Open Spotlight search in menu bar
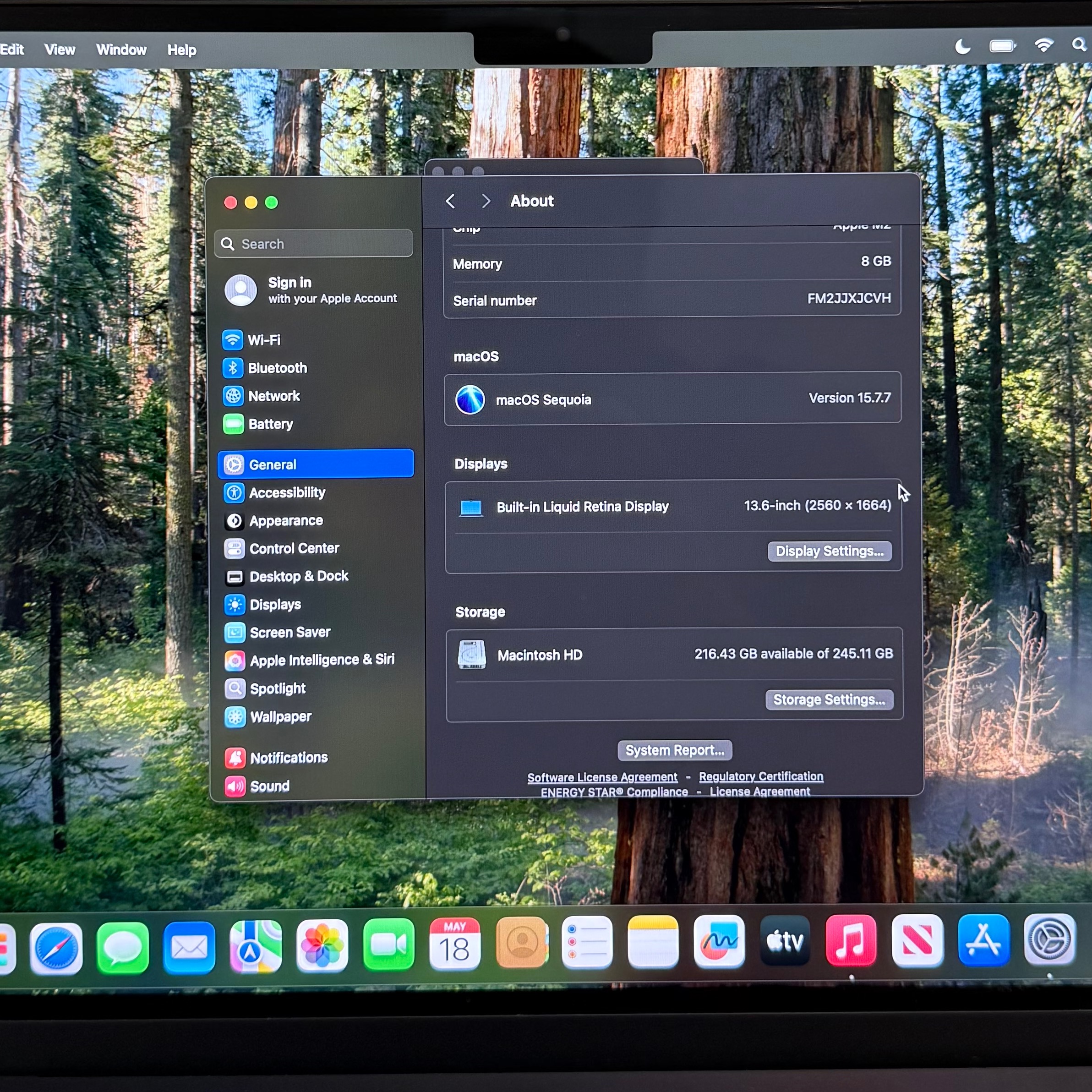This screenshot has height=1092, width=1092. click(1079, 44)
